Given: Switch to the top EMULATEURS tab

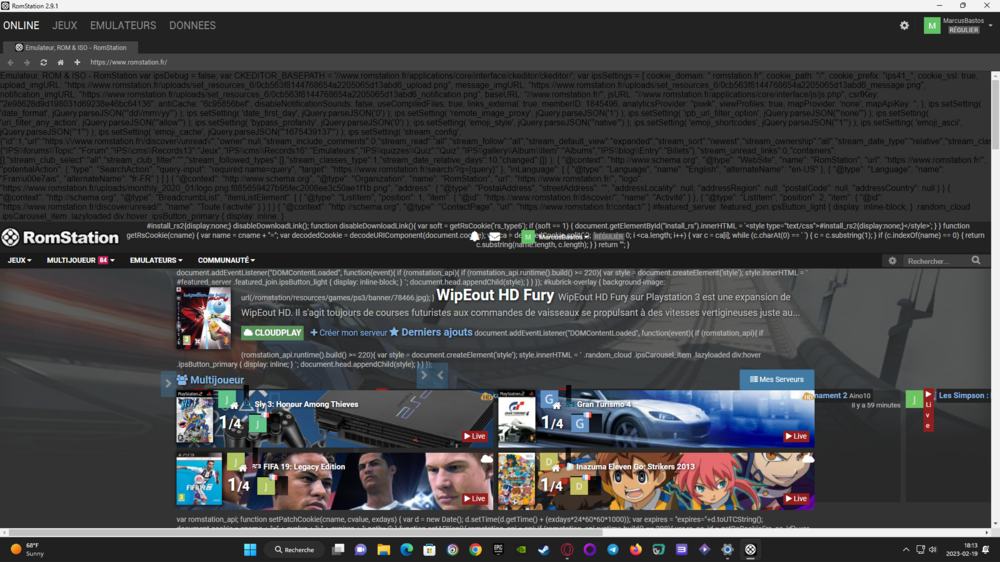Looking at the screenshot, I should [x=123, y=25].
